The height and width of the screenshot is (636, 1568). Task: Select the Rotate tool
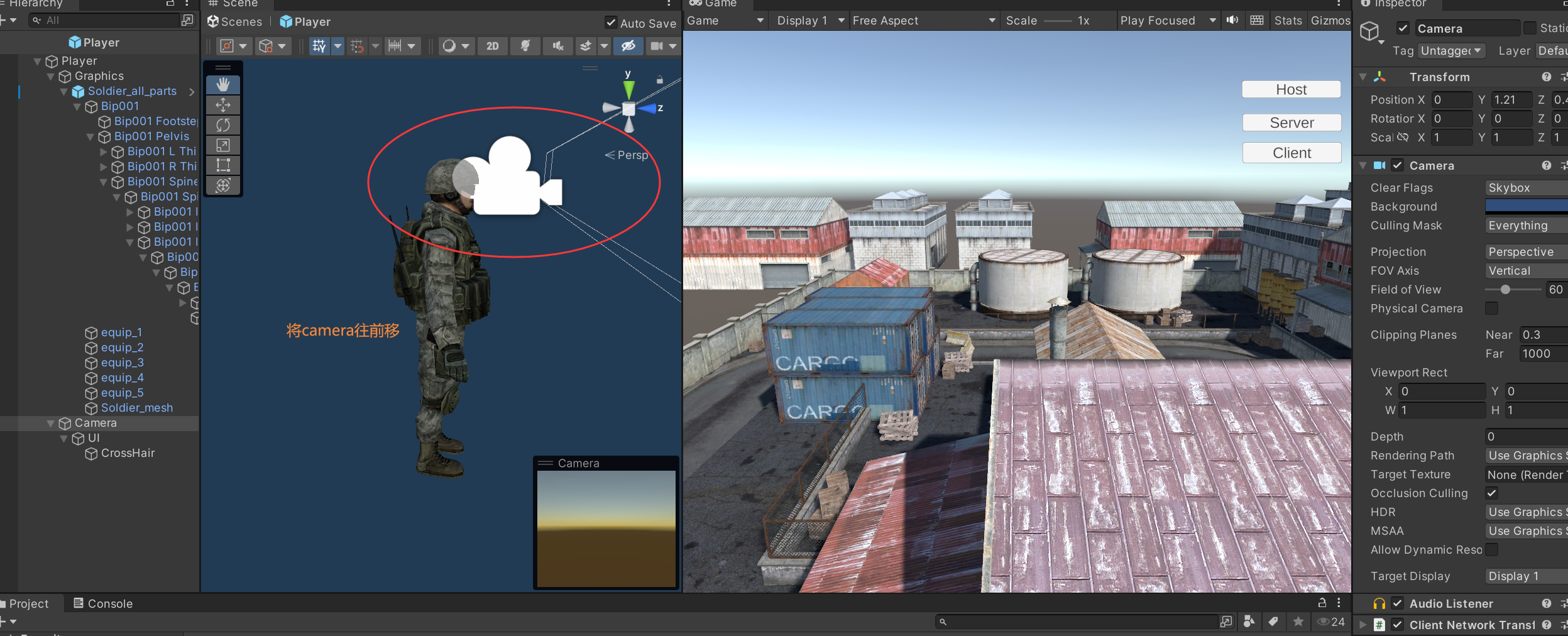(223, 125)
